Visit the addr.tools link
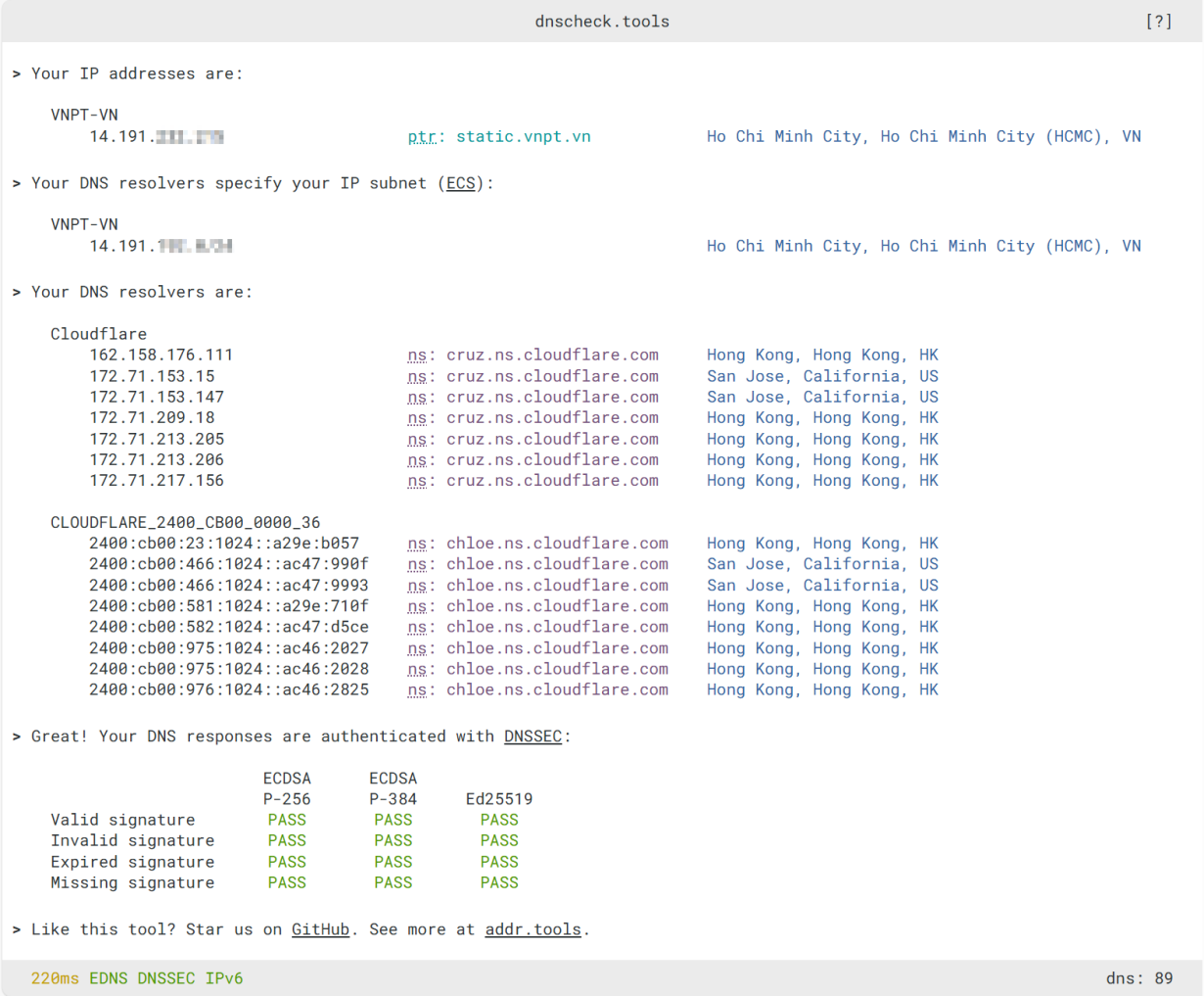1204x996 pixels. pyautogui.click(x=533, y=929)
